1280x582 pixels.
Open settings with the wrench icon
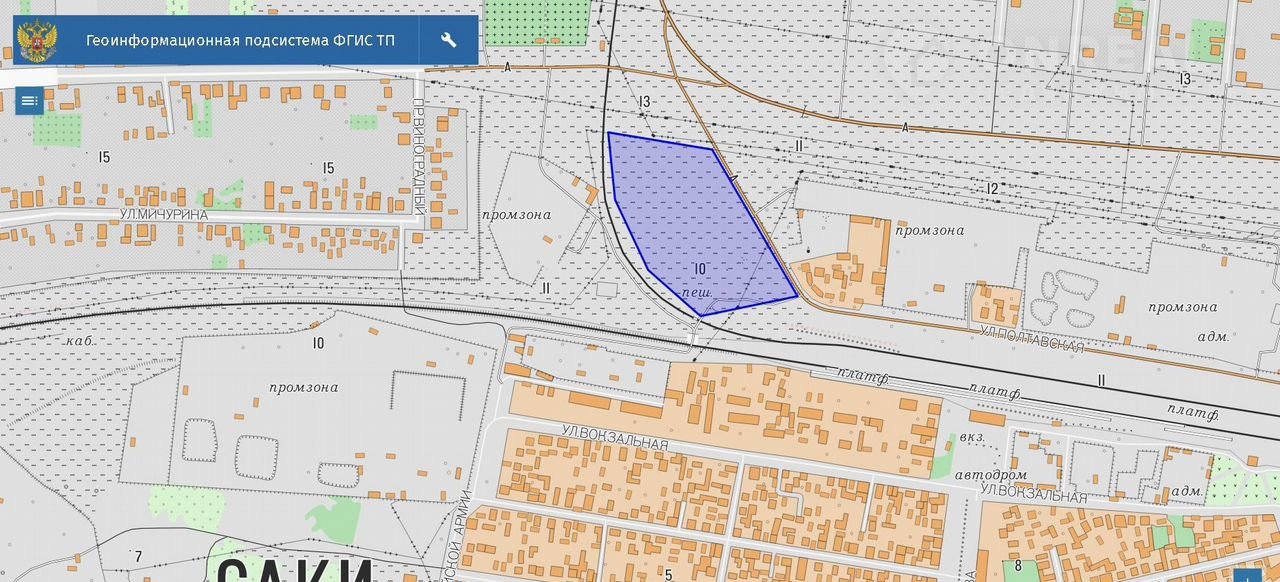(449, 40)
